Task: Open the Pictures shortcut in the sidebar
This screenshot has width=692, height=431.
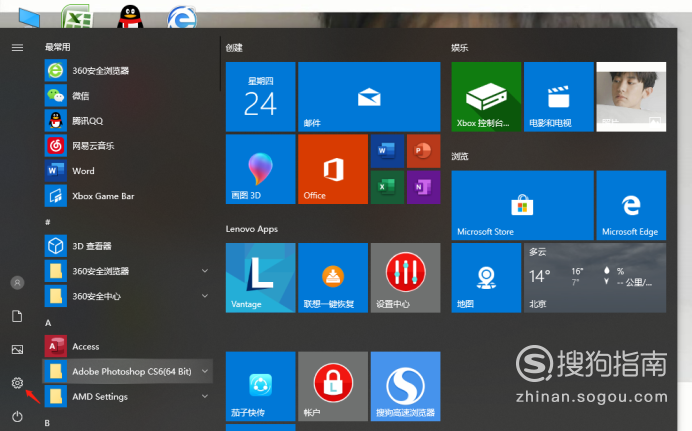Action: [x=17, y=349]
